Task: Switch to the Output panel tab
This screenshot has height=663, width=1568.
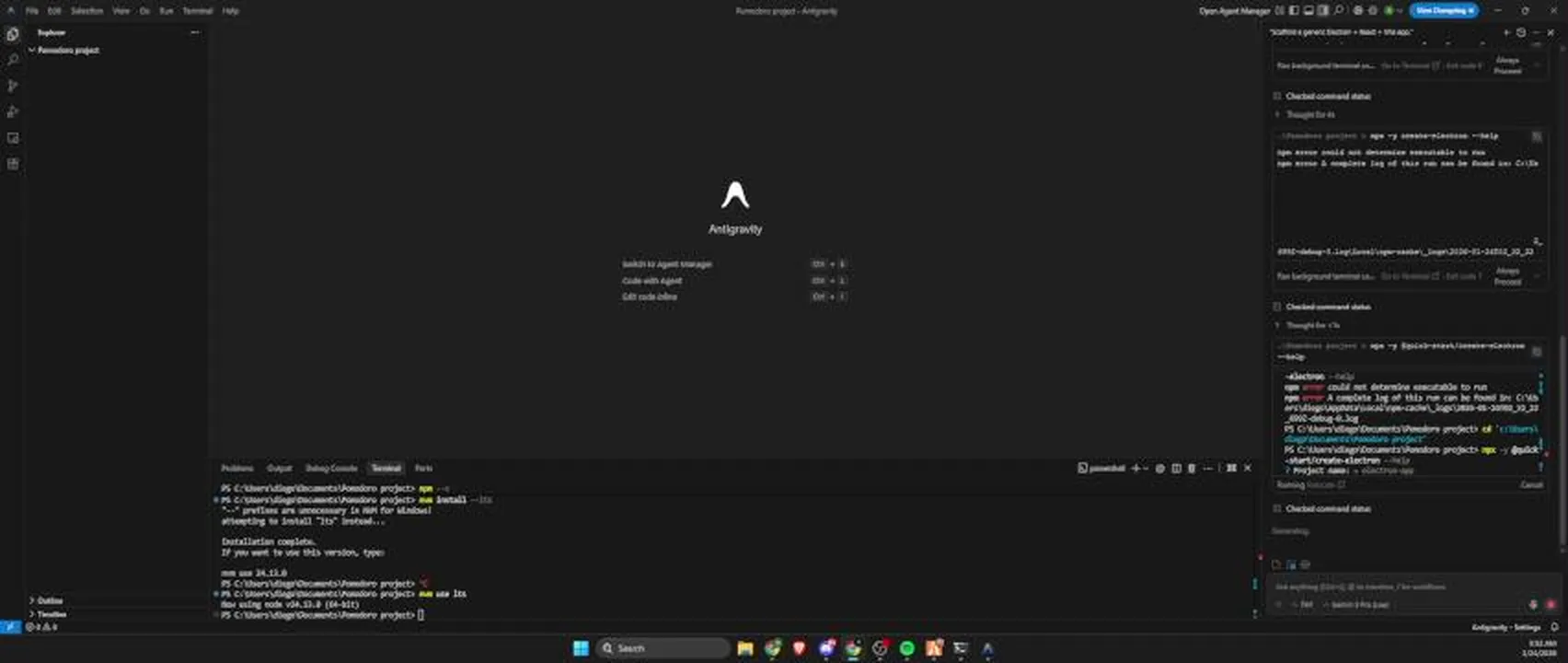Action: (279, 469)
